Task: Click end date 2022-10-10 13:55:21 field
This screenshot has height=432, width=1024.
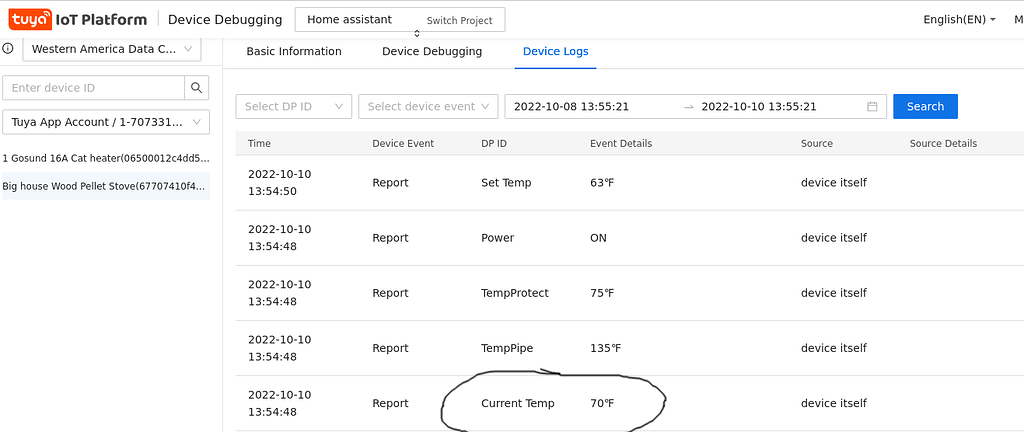Action: point(759,106)
